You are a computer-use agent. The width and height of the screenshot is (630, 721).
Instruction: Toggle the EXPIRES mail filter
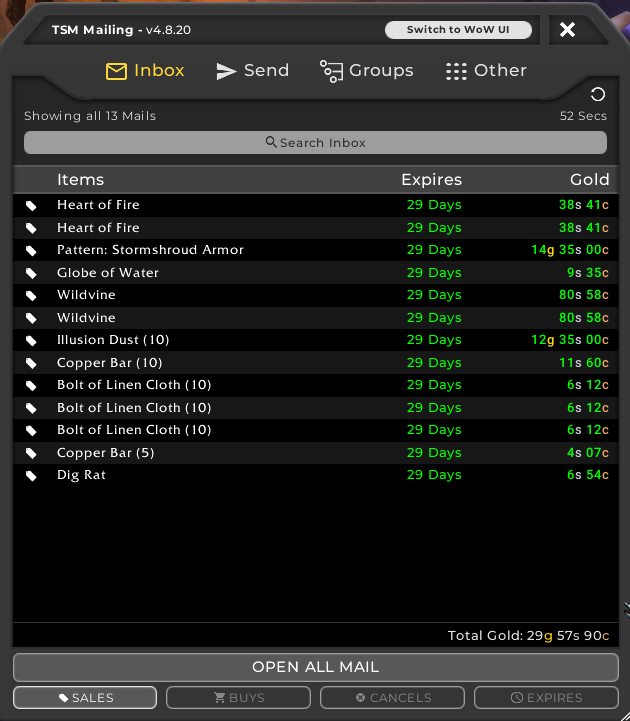[546, 698]
